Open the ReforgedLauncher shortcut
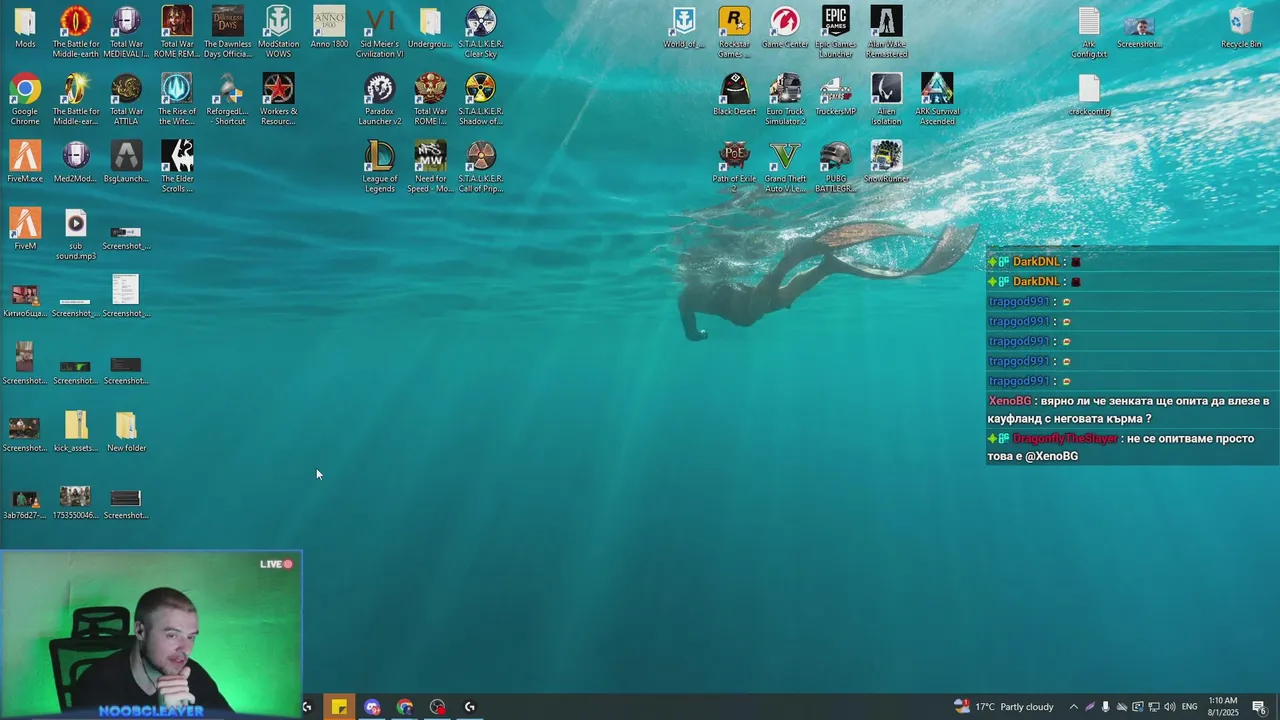Screen dimensions: 1280x720 228,99
